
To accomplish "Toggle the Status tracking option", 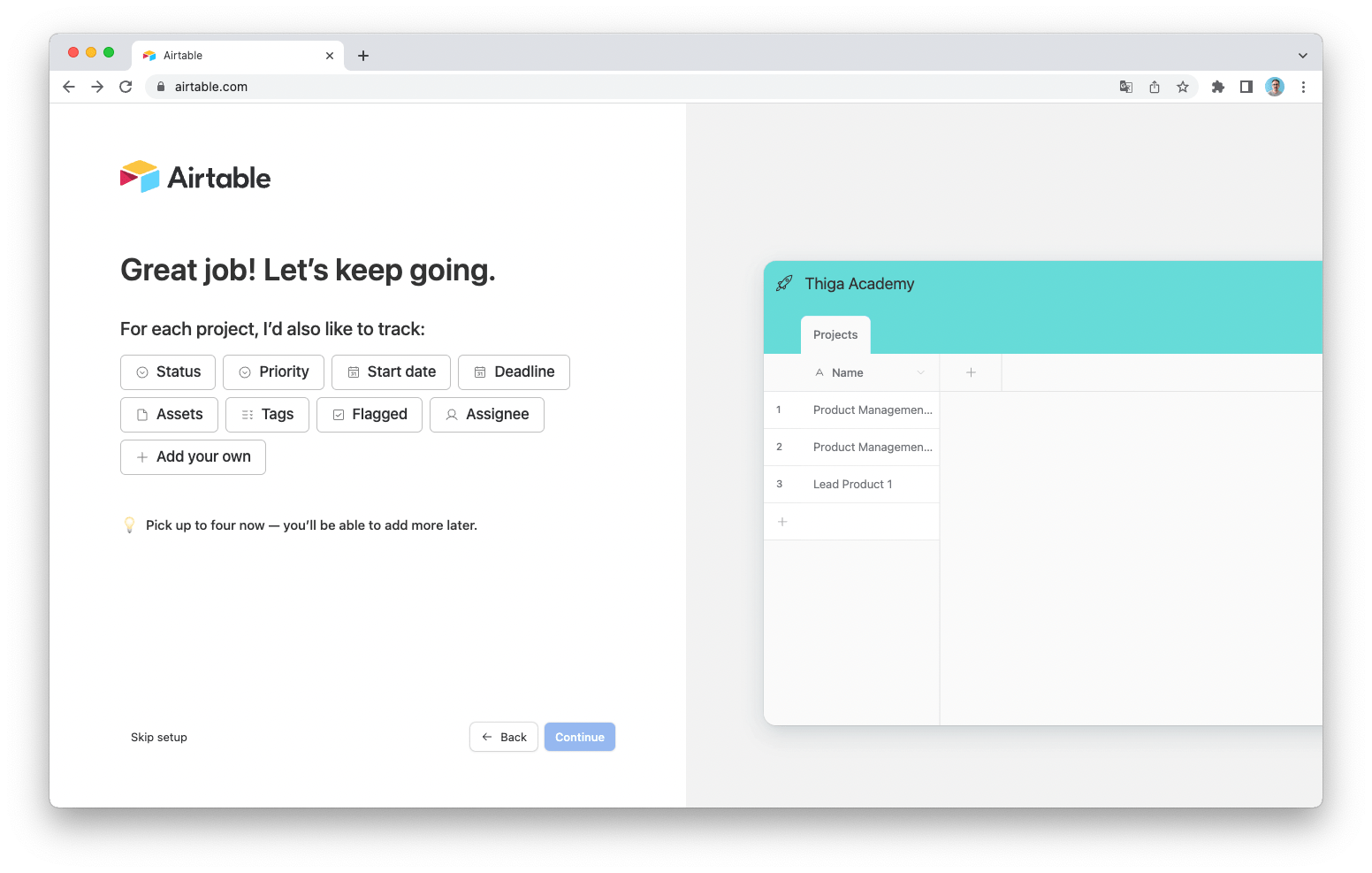I will click(167, 371).
